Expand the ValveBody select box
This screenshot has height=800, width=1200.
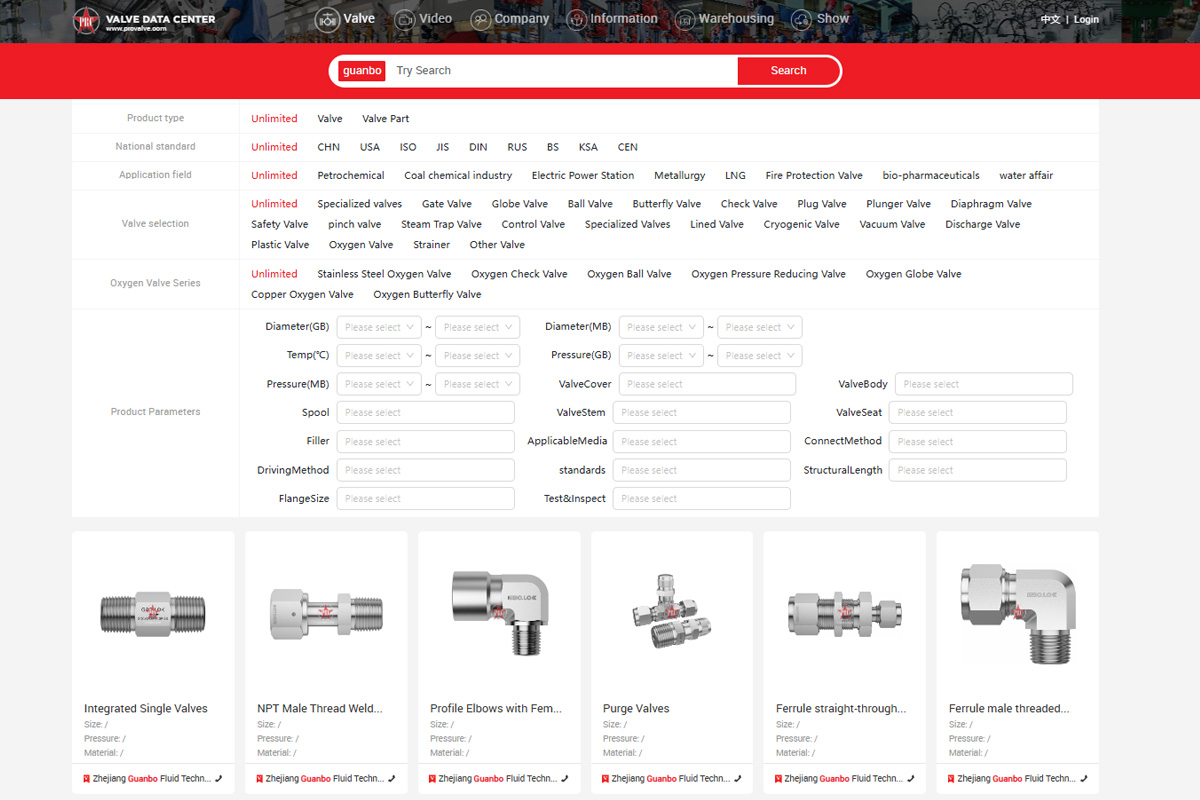coord(983,384)
